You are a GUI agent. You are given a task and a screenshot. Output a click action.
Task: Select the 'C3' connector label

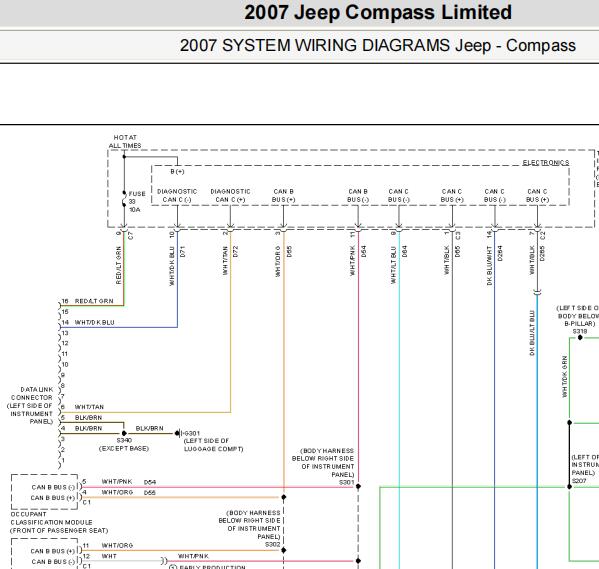point(458,236)
